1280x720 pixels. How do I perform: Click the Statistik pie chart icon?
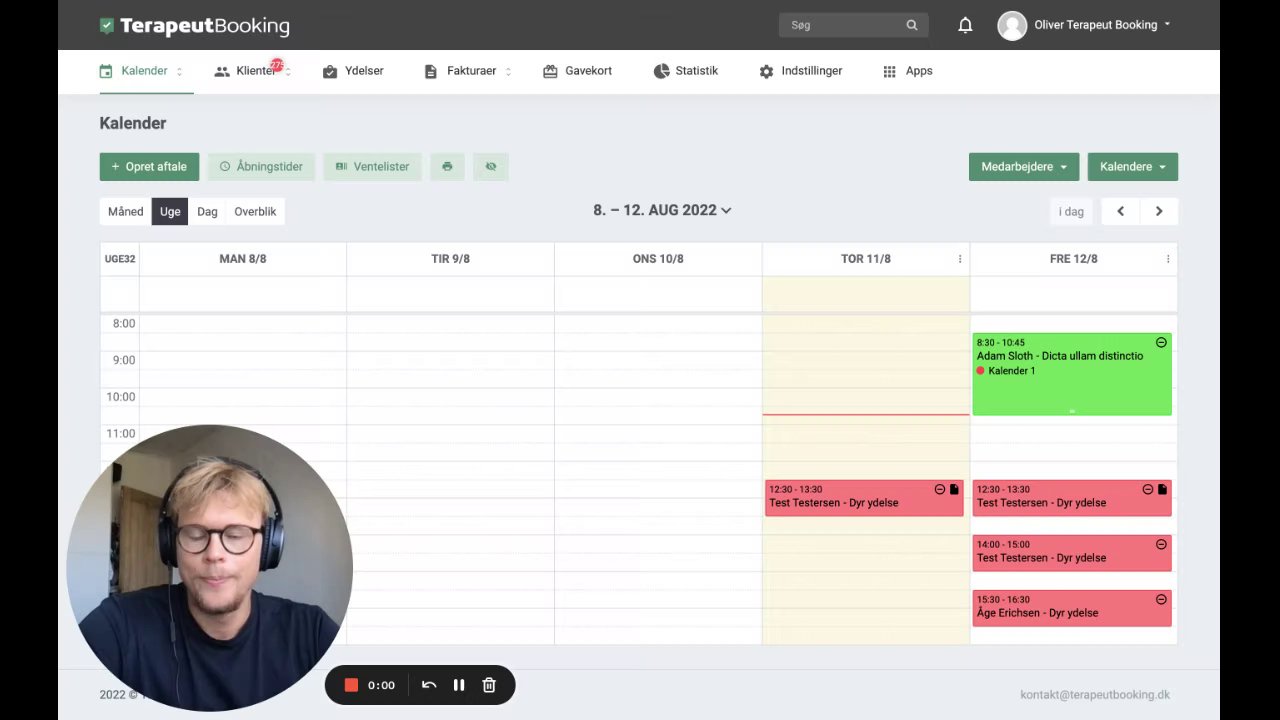point(661,71)
